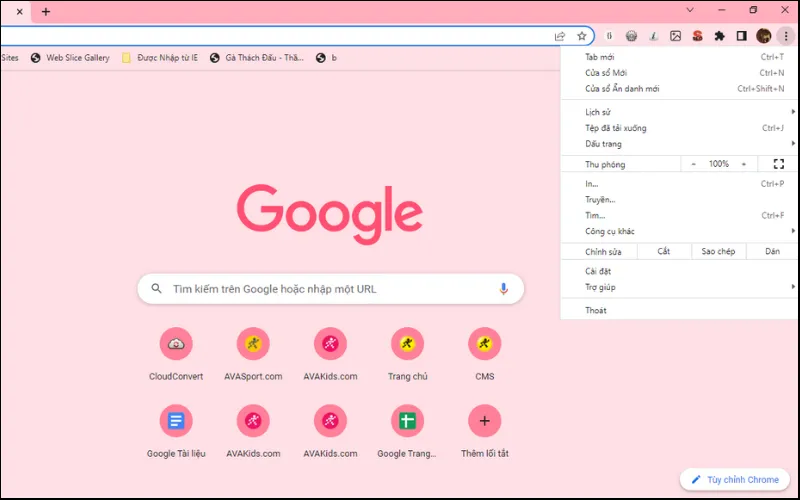Bookmark this tab with the star icon
This screenshot has width=800, height=500.
[x=582, y=36]
